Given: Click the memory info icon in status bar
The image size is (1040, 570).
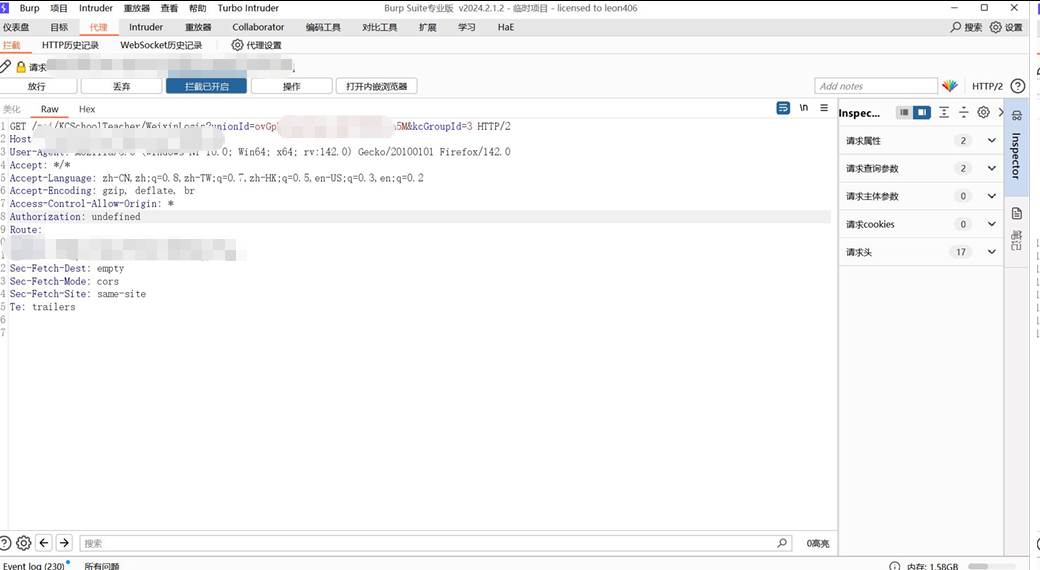Looking at the screenshot, I should [895, 566].
